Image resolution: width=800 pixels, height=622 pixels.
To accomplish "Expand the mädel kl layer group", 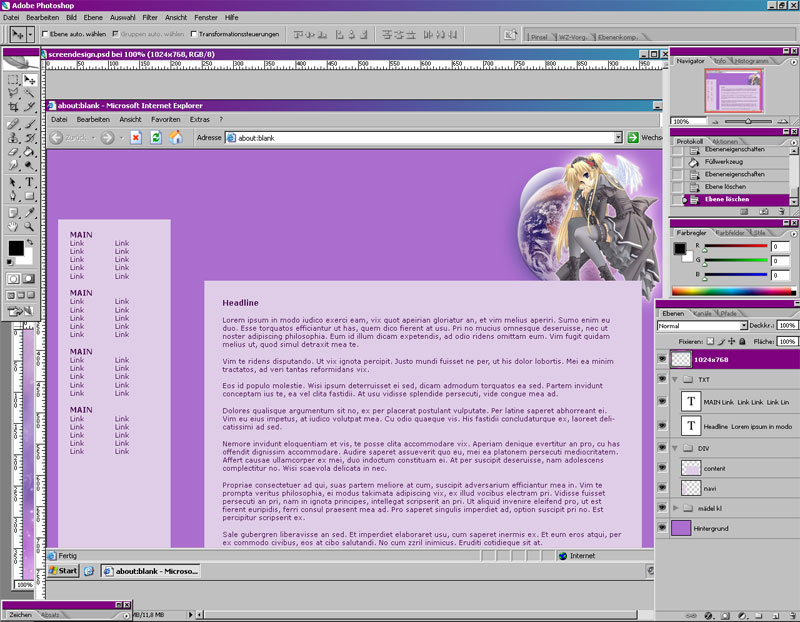I will (x=676, y=508).
